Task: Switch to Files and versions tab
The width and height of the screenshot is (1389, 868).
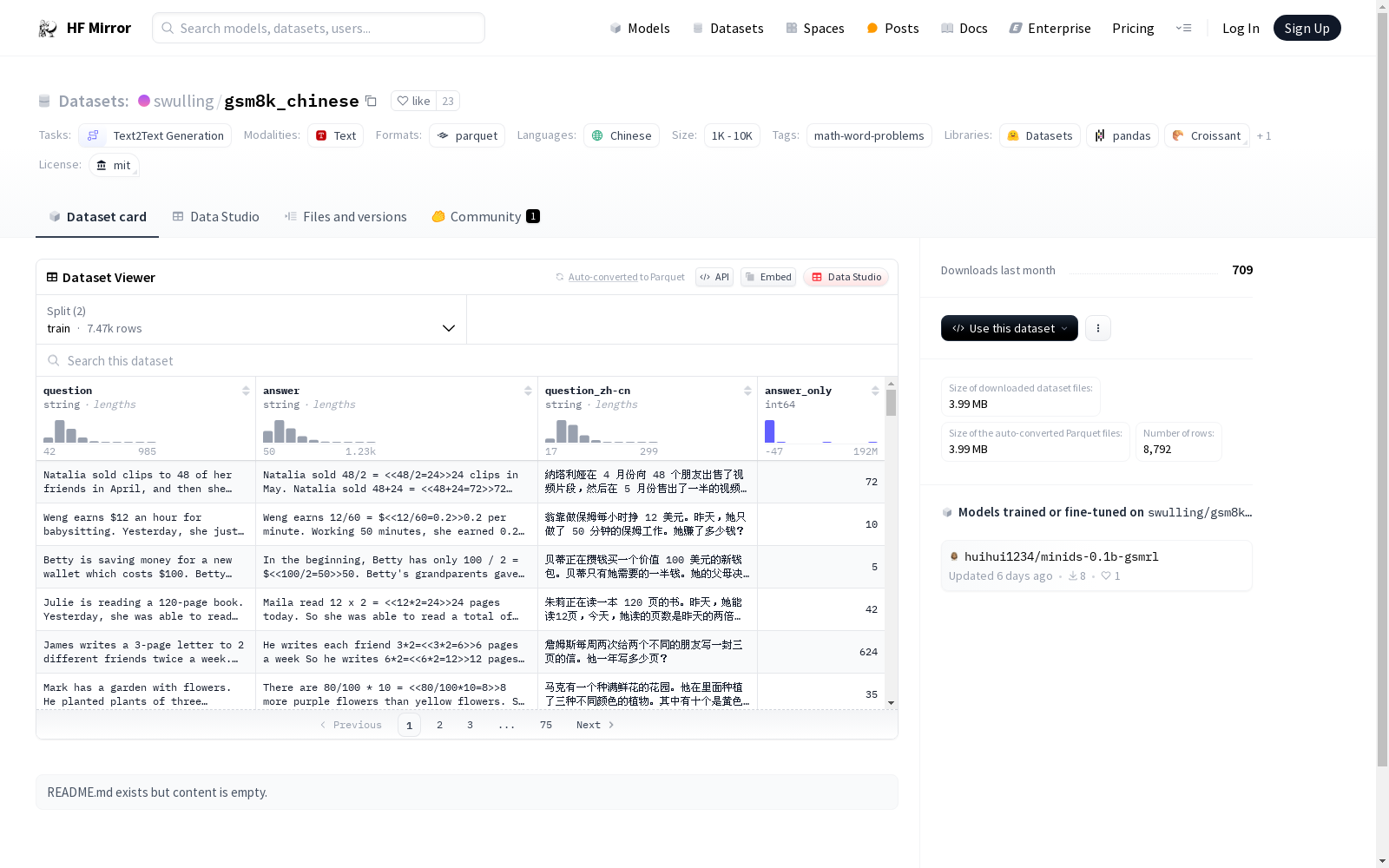Action: [x=346, y=217]
